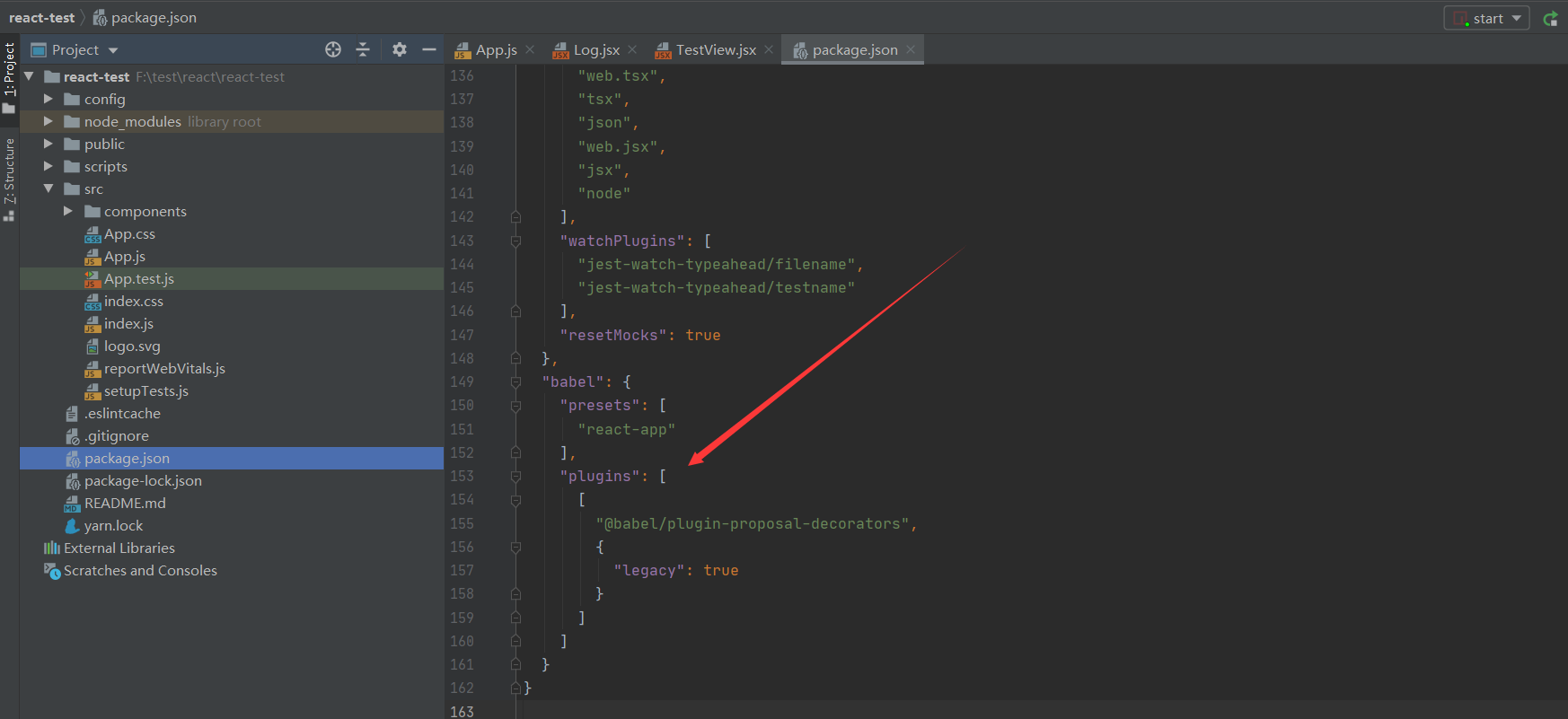Collapse the src folder
1568x719 pixels.
tap(48, 189)
